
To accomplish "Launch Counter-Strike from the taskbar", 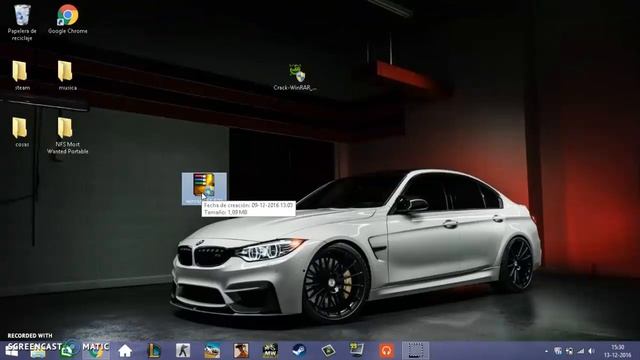I will (x=183, y=351).
